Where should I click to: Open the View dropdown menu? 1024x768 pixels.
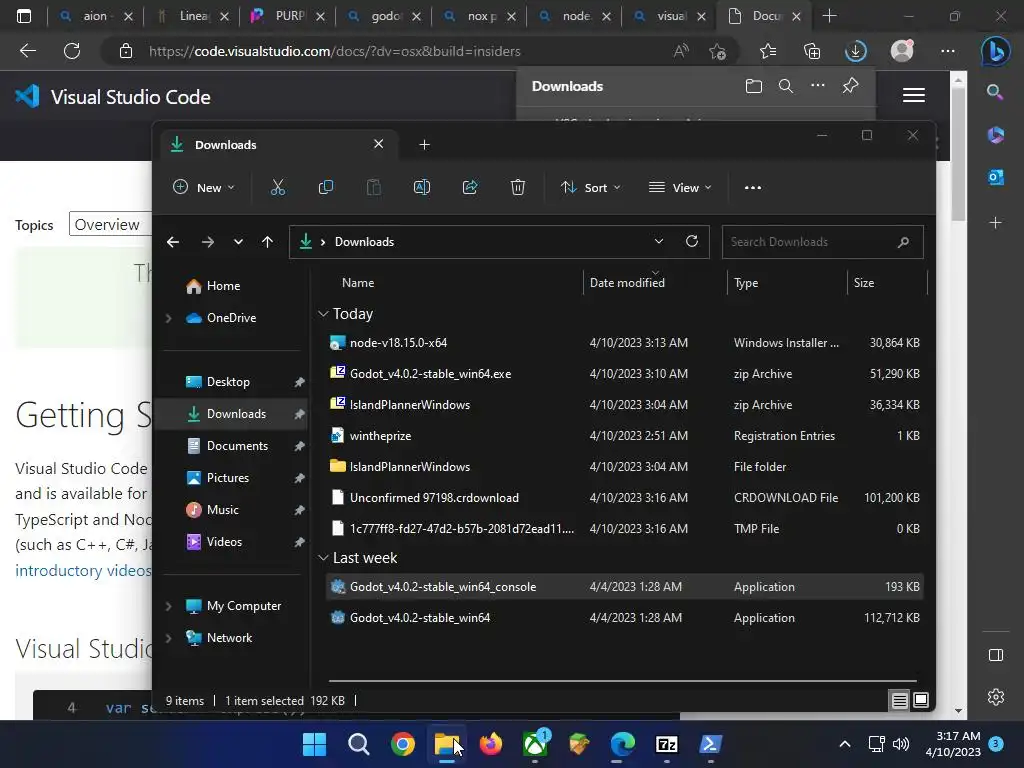680,187
